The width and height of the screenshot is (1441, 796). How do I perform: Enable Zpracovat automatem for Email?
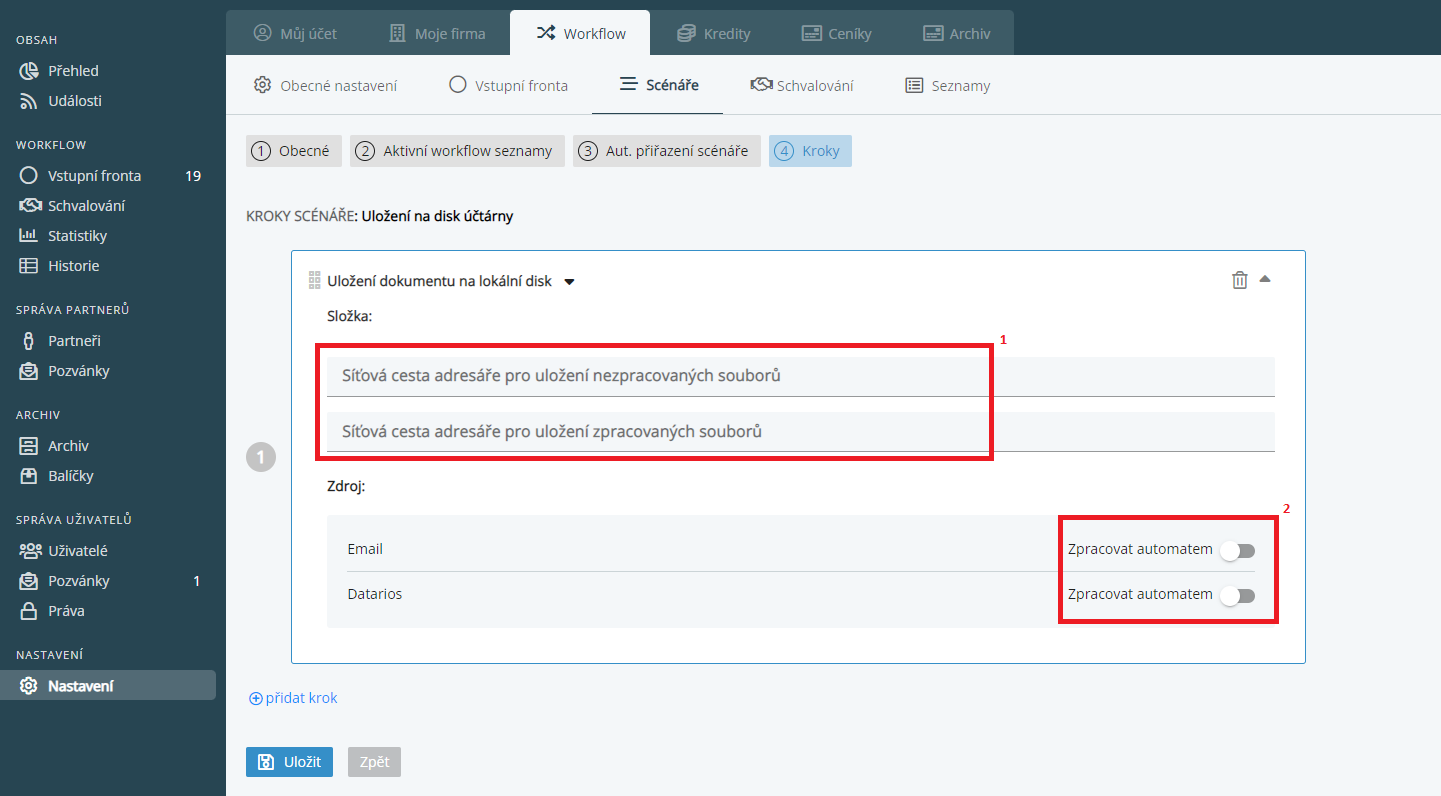(1238, 550)
